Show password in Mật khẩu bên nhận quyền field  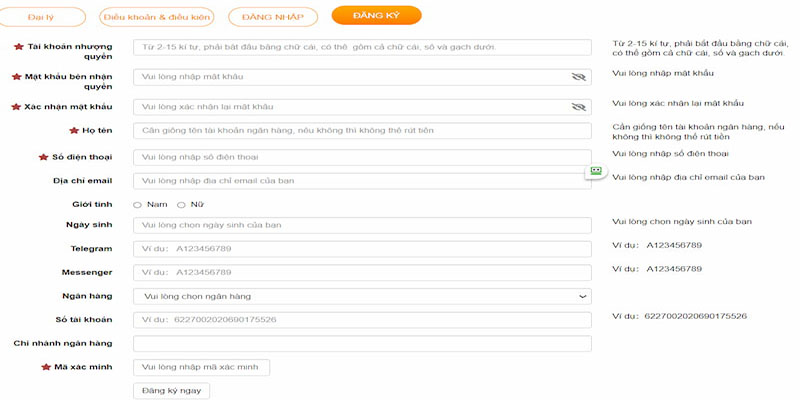[x=579, y=77]
